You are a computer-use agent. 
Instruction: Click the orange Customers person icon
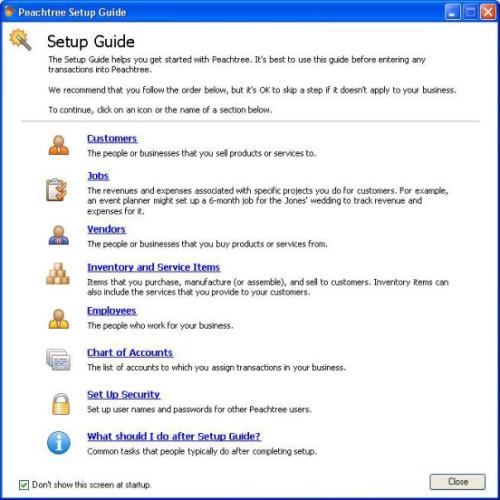(59, 145)
